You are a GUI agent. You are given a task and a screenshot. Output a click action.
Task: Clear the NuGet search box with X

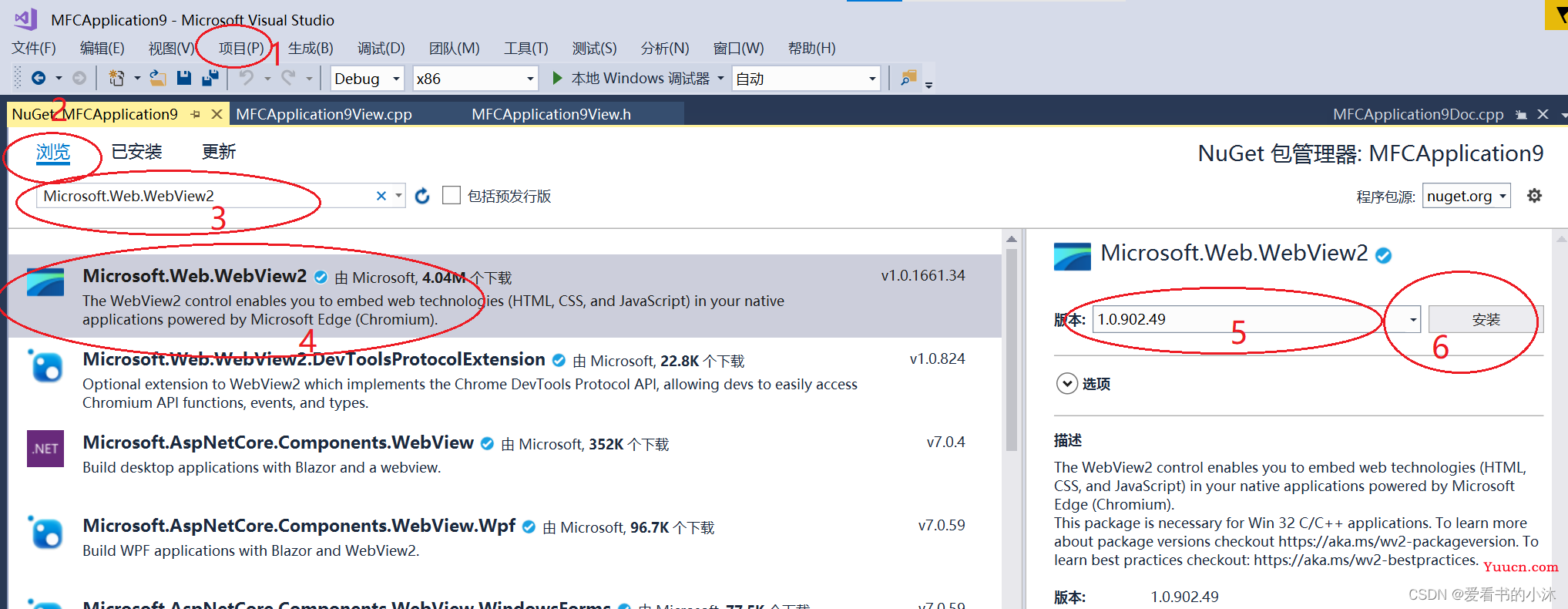pyautogui.click(x=381, y=196)
